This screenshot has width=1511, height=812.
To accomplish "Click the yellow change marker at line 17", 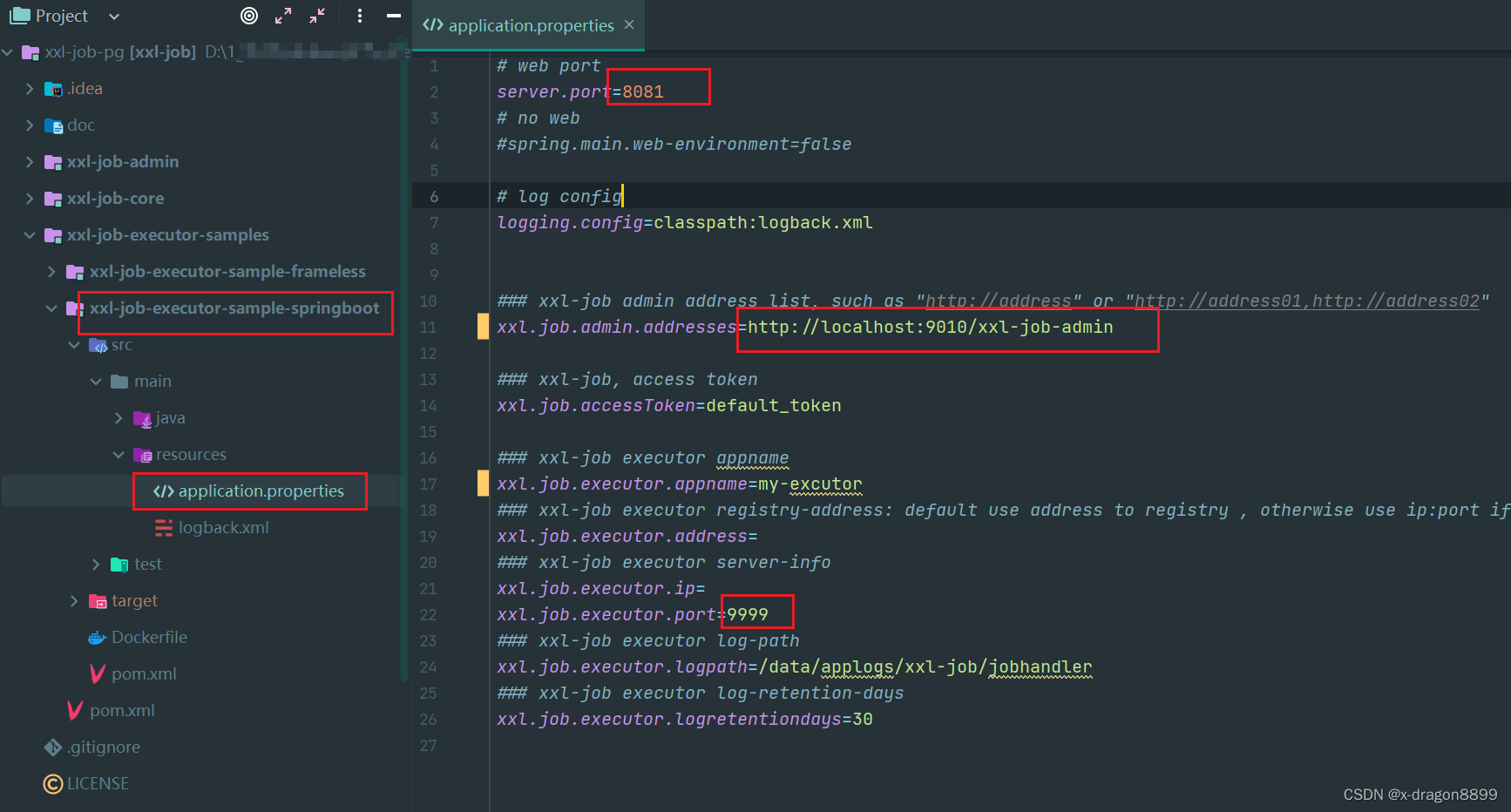I will coord(483,484).
